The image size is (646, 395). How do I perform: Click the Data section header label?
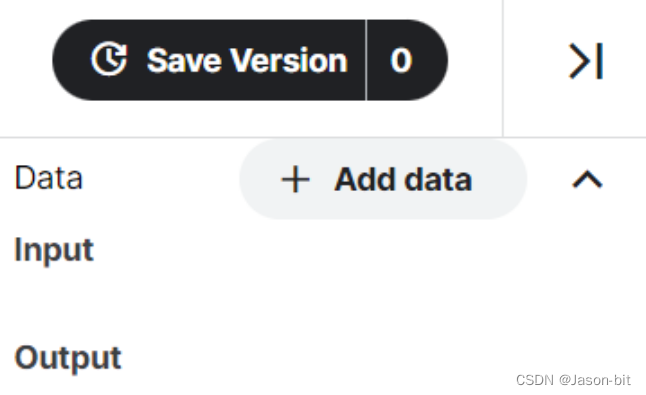tap(49, 178)
